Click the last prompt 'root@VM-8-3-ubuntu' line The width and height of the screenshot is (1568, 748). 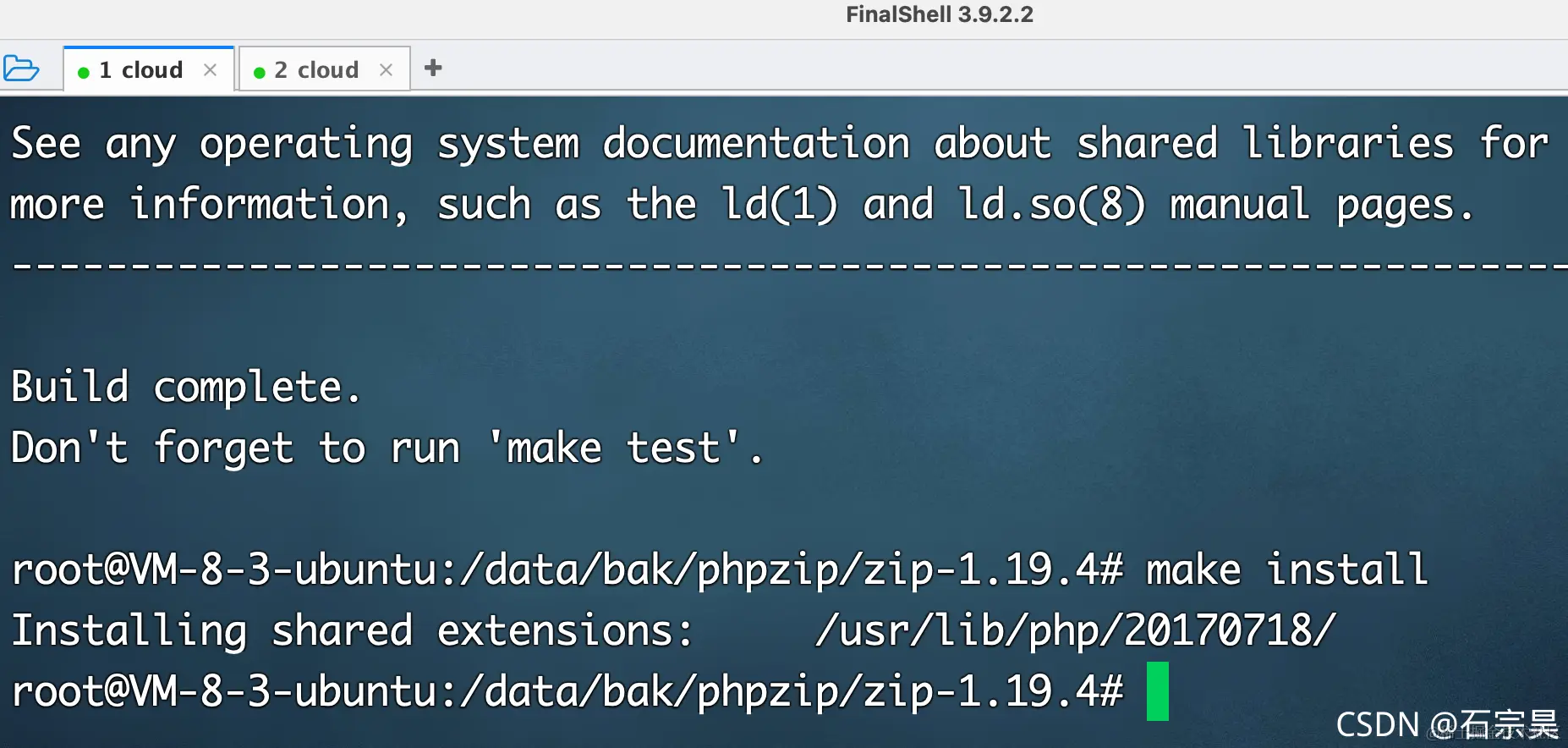(567, 692)
